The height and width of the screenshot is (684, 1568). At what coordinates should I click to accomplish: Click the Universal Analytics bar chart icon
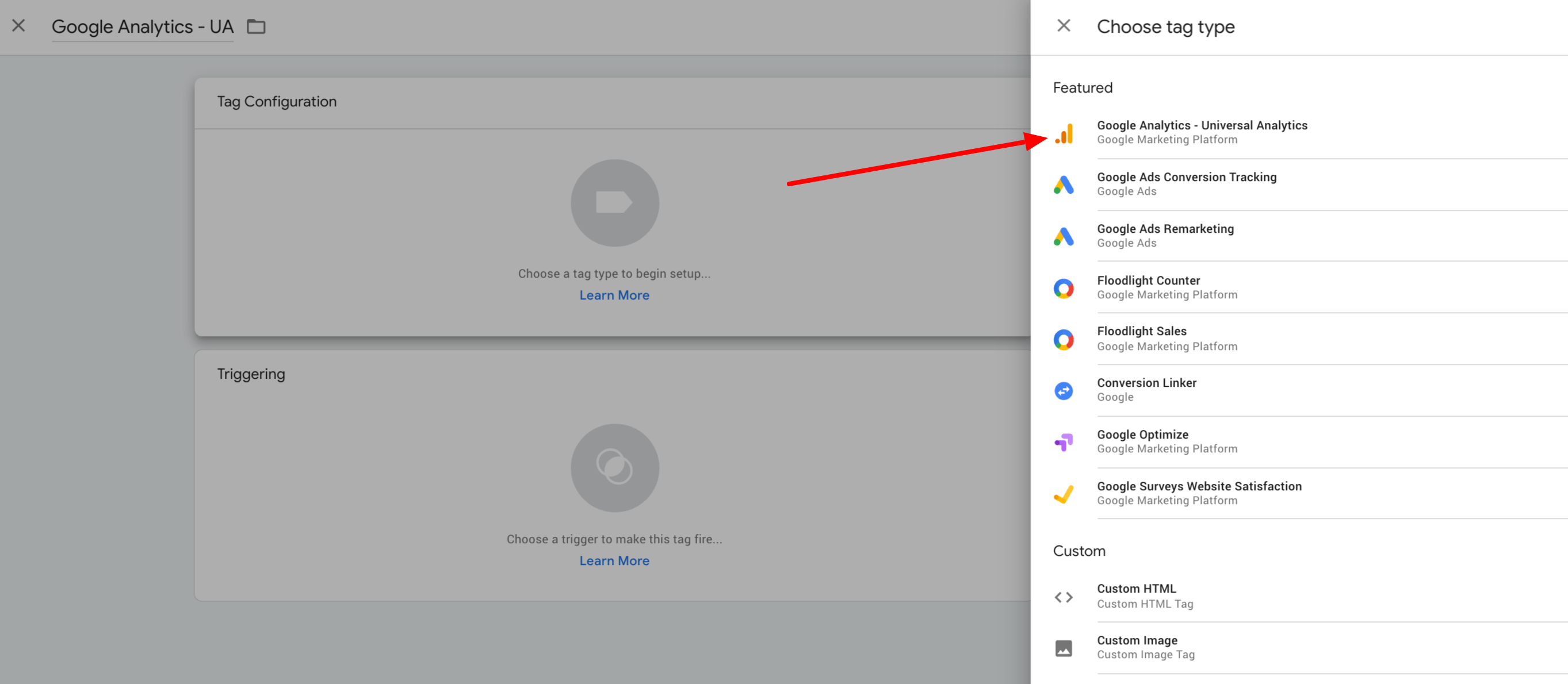[1064, 133]
